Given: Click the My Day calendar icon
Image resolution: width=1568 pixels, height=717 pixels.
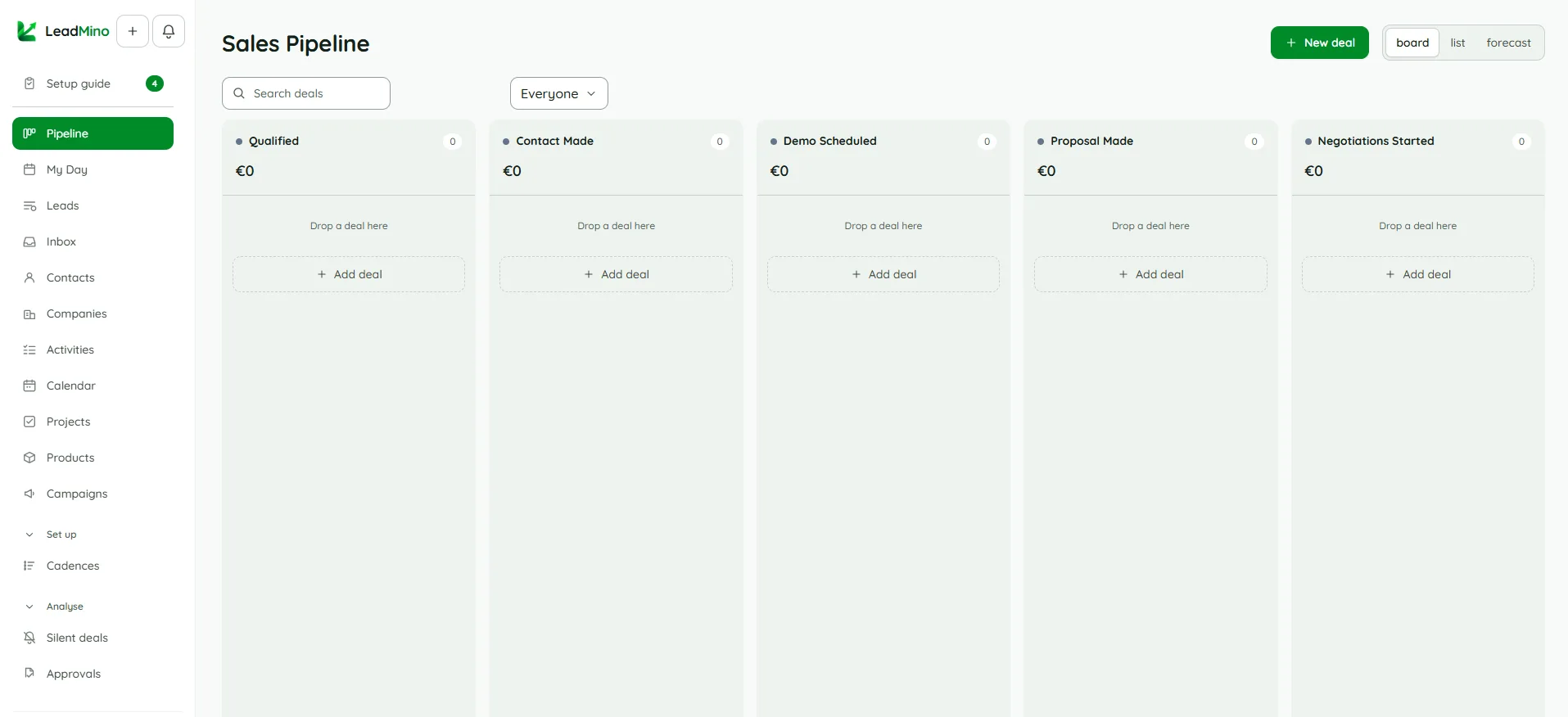Looking at the screenshot, I should coord(29,169).
